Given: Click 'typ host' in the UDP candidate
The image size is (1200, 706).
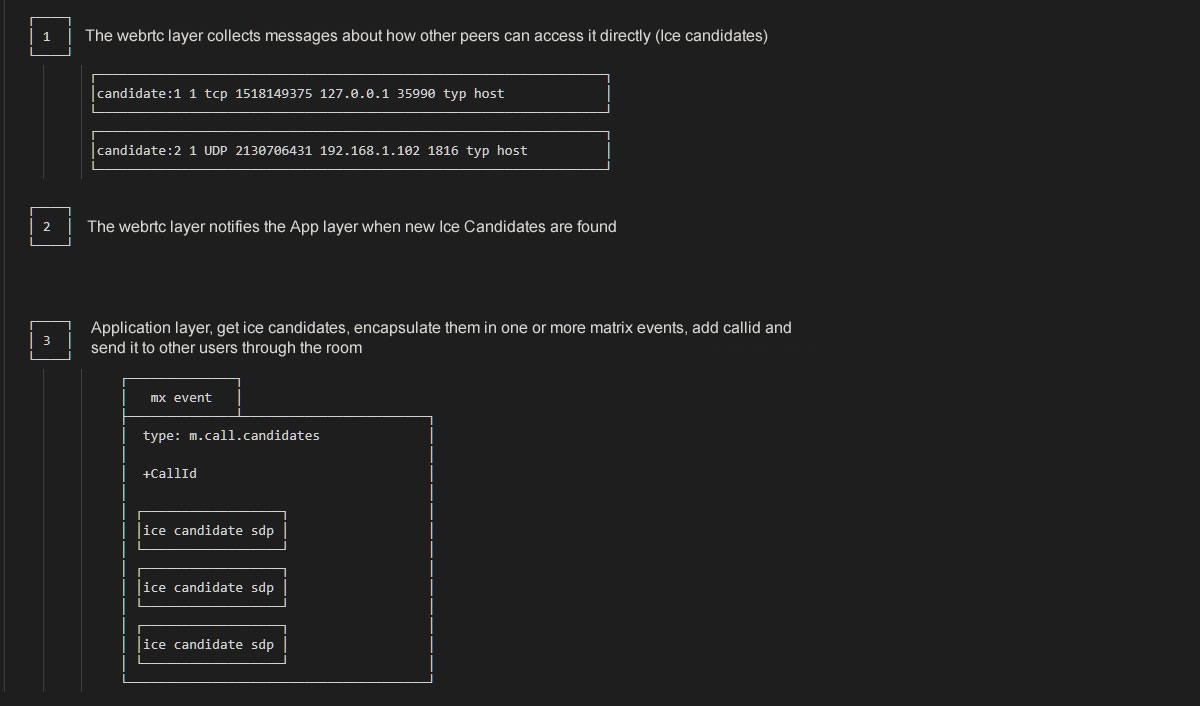Looking at the screenshot, I should [x=497, y=151].
